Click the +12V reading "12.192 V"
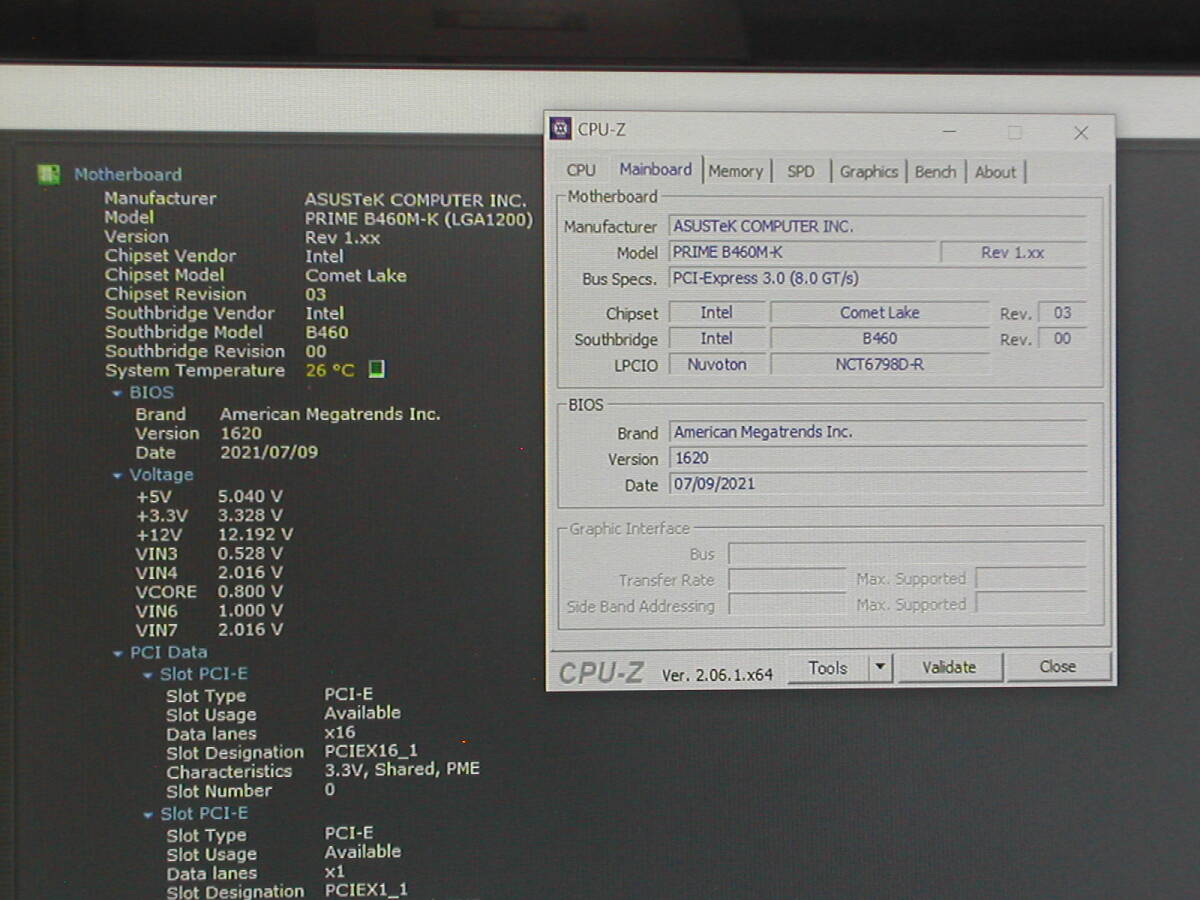This screenshot has height=900, width=1200. (x=256, y=535)
